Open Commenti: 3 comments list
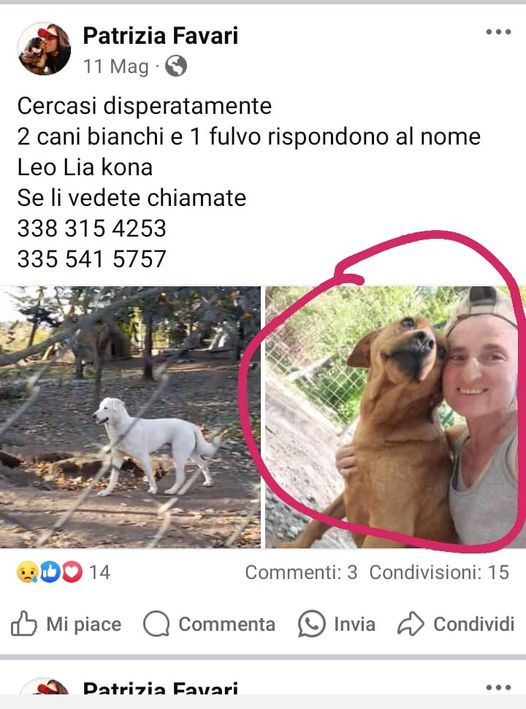This screenshot has height=709, width=526. 301,572
